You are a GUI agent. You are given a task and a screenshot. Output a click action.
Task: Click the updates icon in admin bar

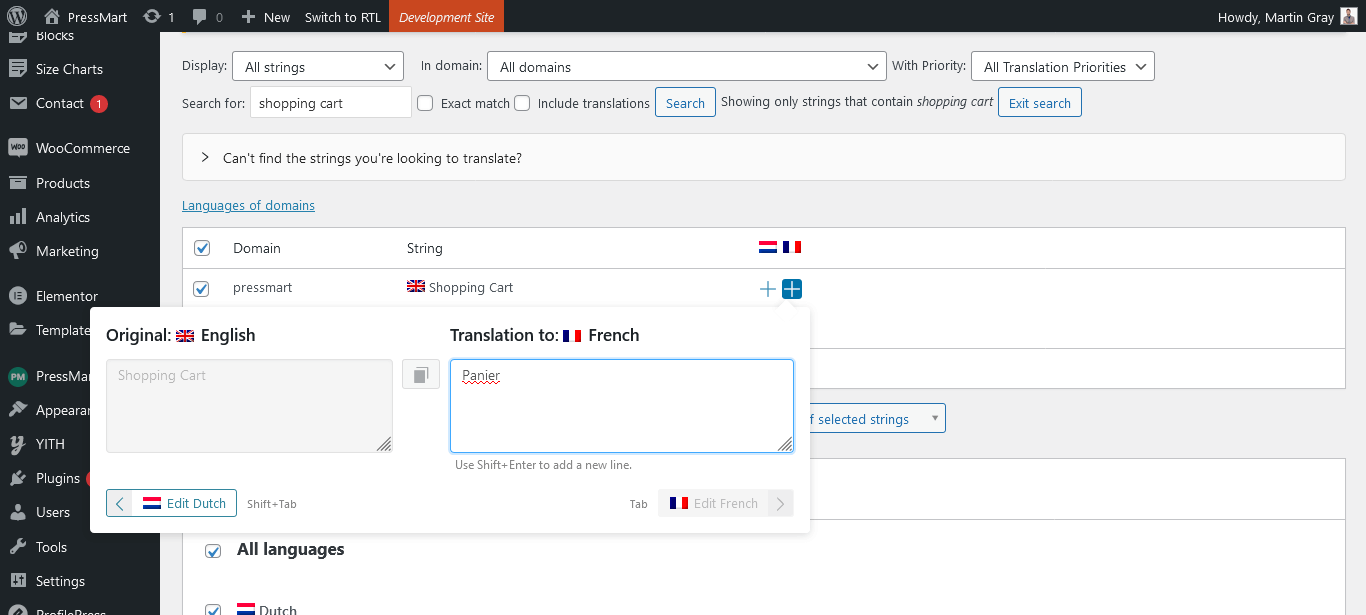pos(158,17)
